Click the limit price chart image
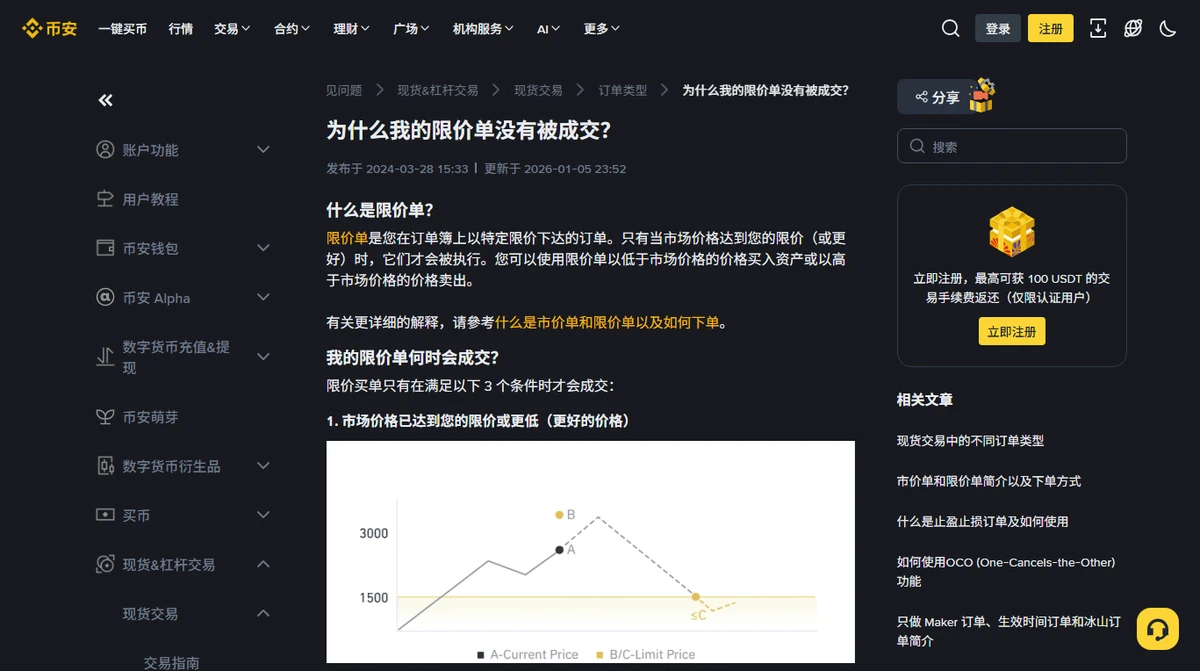This screenshot has width=1200, height=671. [590, 552]
